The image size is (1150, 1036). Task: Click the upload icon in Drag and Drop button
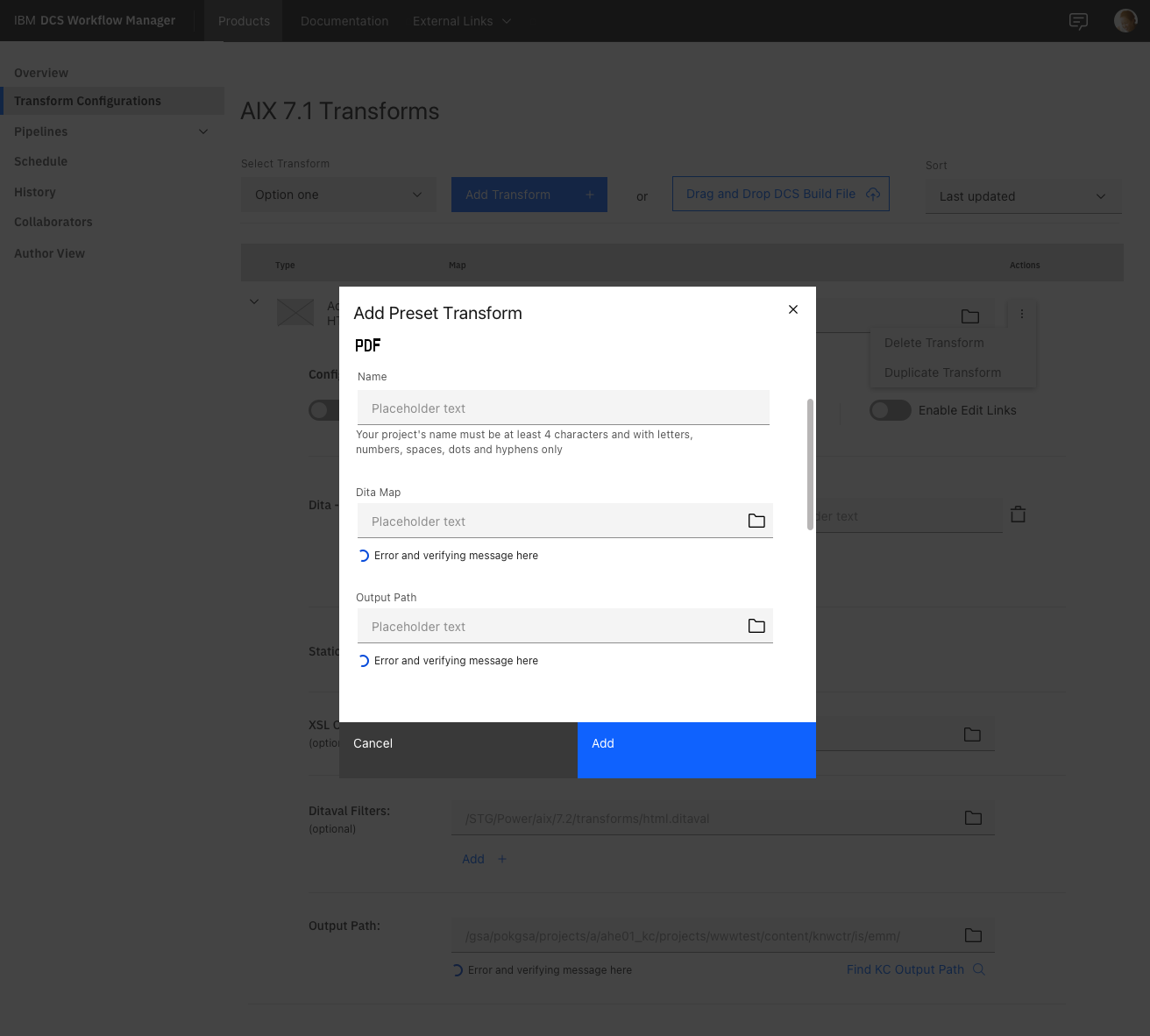tap(873, 194)
